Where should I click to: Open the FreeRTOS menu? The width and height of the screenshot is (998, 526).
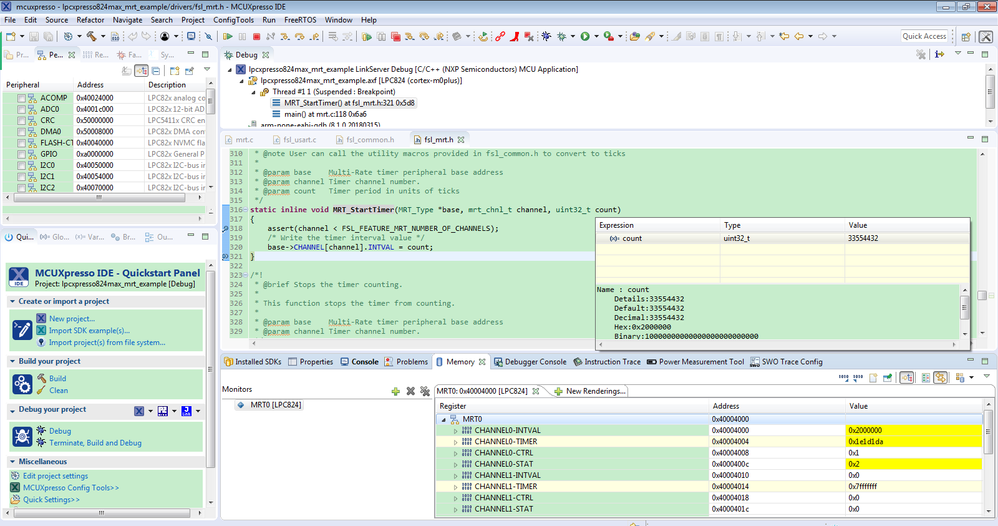pos(300,20)
